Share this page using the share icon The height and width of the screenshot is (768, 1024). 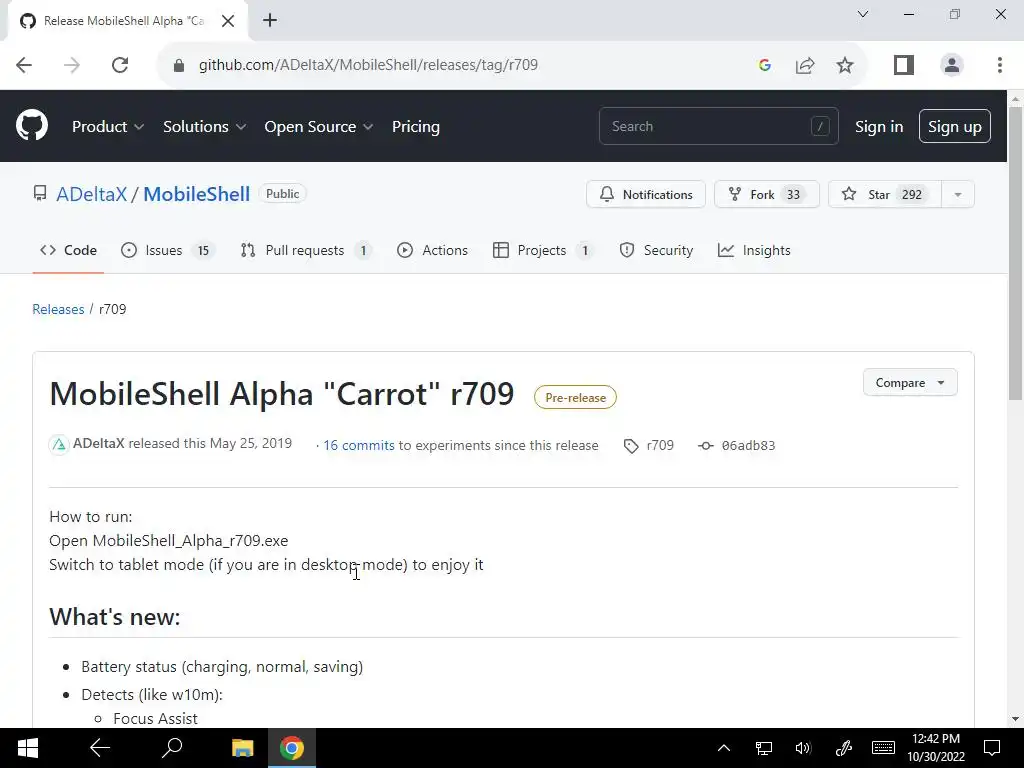tap(805, 65)
